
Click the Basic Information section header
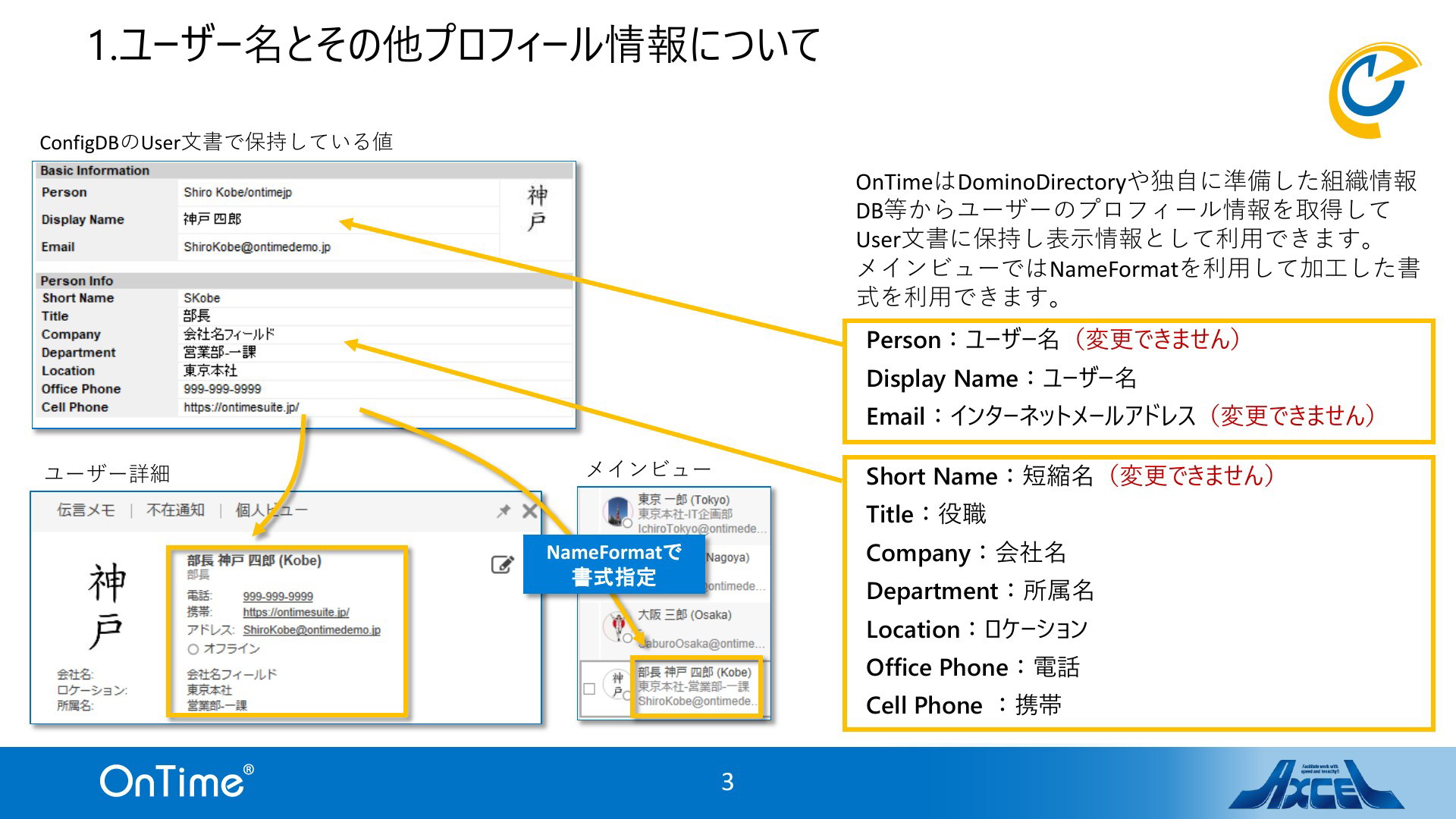(304, 171)
